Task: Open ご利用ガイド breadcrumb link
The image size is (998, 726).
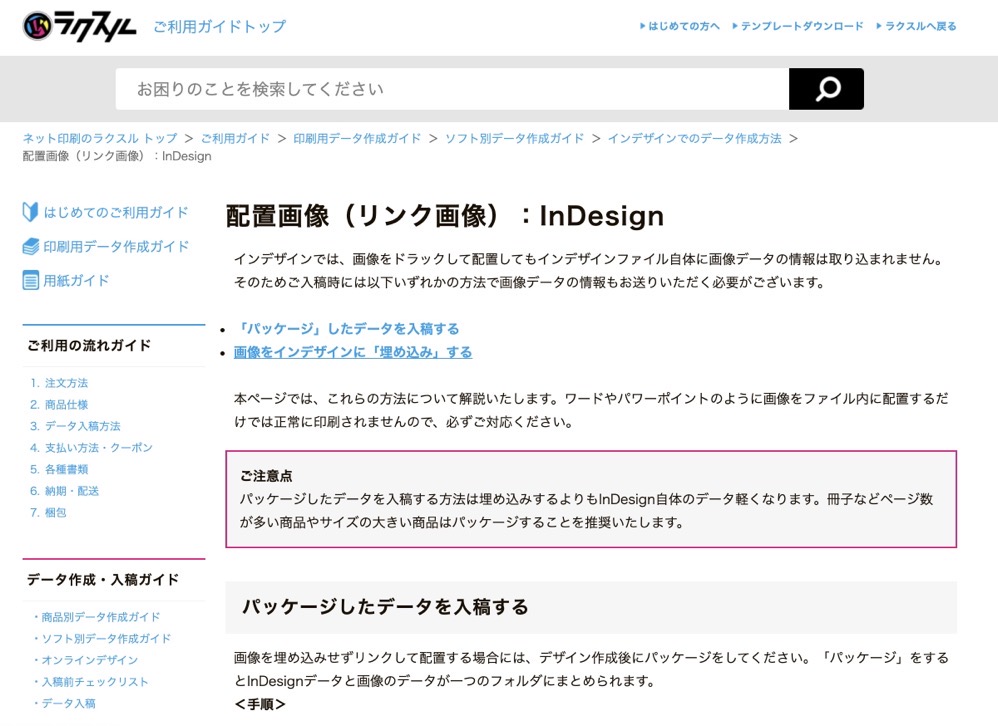Action: (x=235, y=138)
